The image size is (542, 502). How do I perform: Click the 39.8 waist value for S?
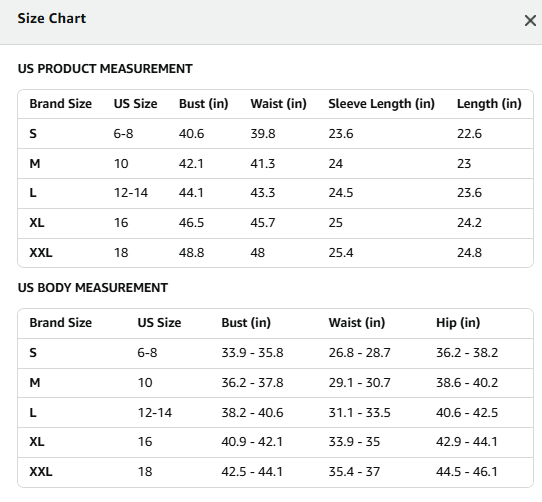(263, 134)
